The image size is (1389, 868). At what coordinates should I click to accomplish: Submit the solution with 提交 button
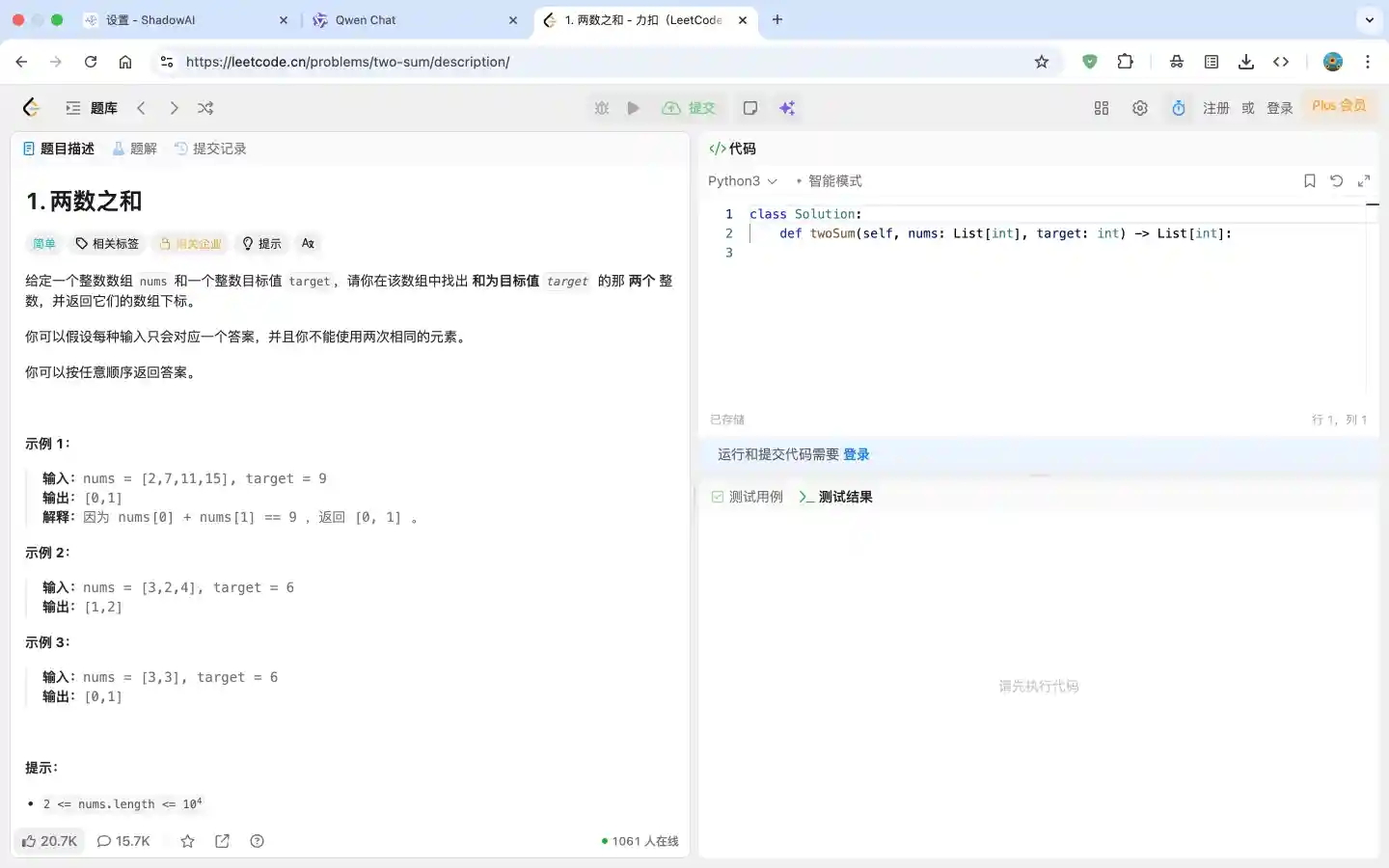[x=689, y=108]
